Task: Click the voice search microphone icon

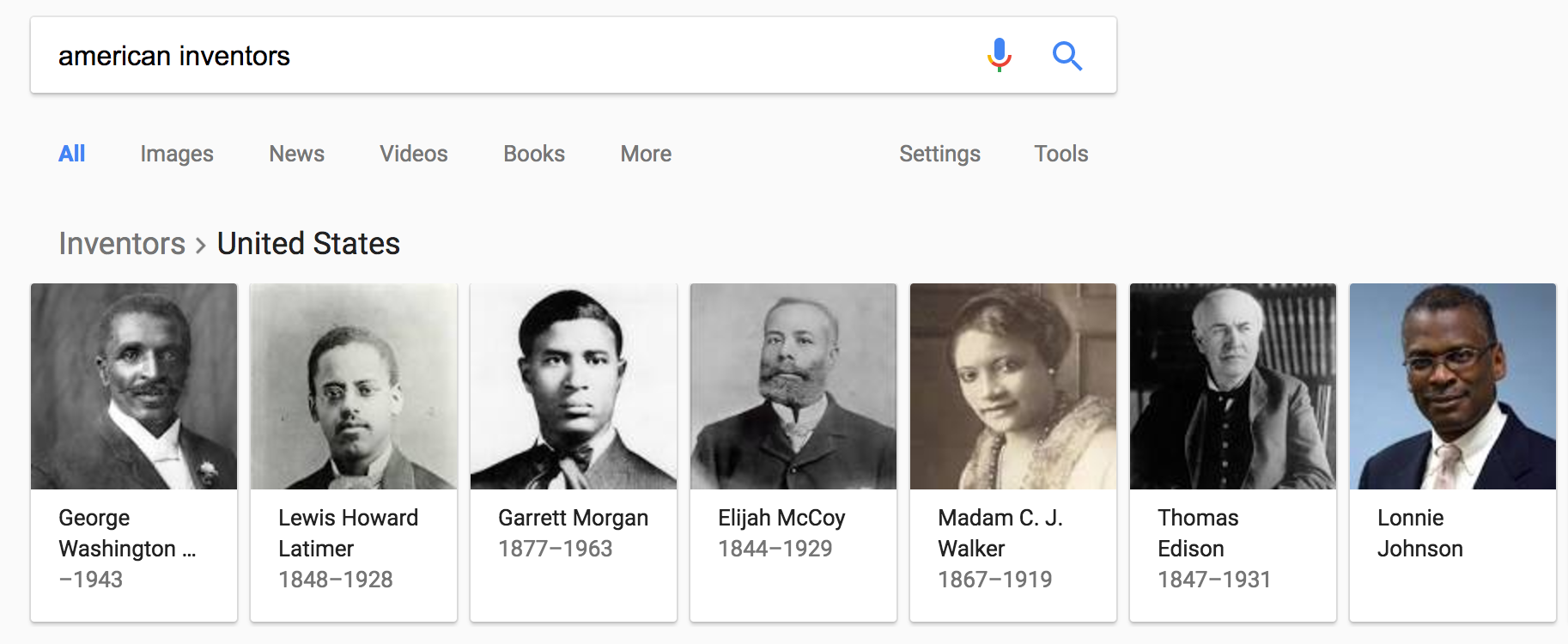Action: [999, 55]
